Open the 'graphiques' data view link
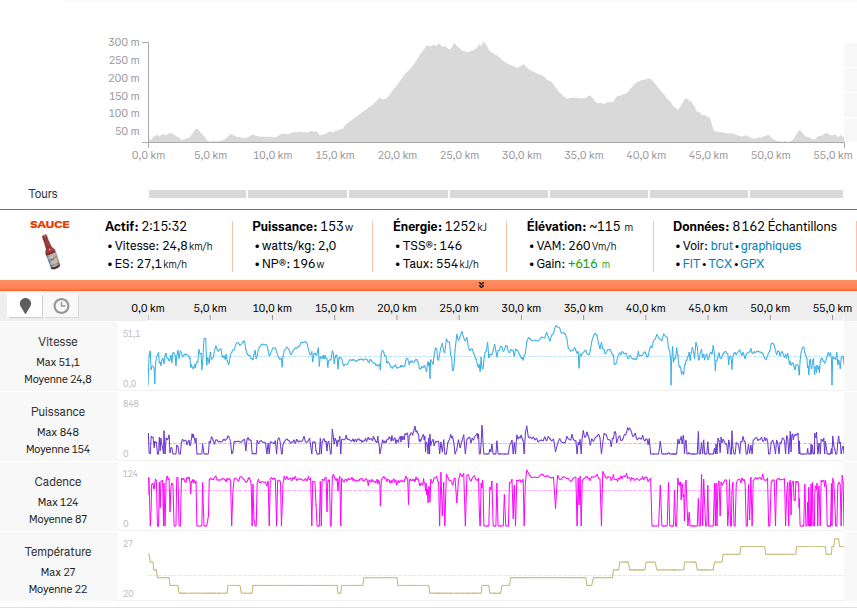The image size is (857, 615). pyautogui.click(x=771, y=246)
